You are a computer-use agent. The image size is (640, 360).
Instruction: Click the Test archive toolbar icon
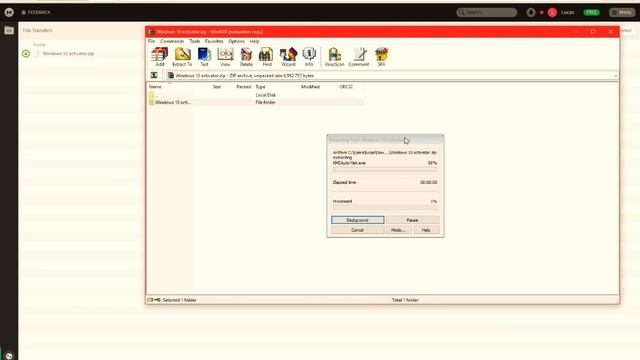pyautogui.click(x=204, y=57)
